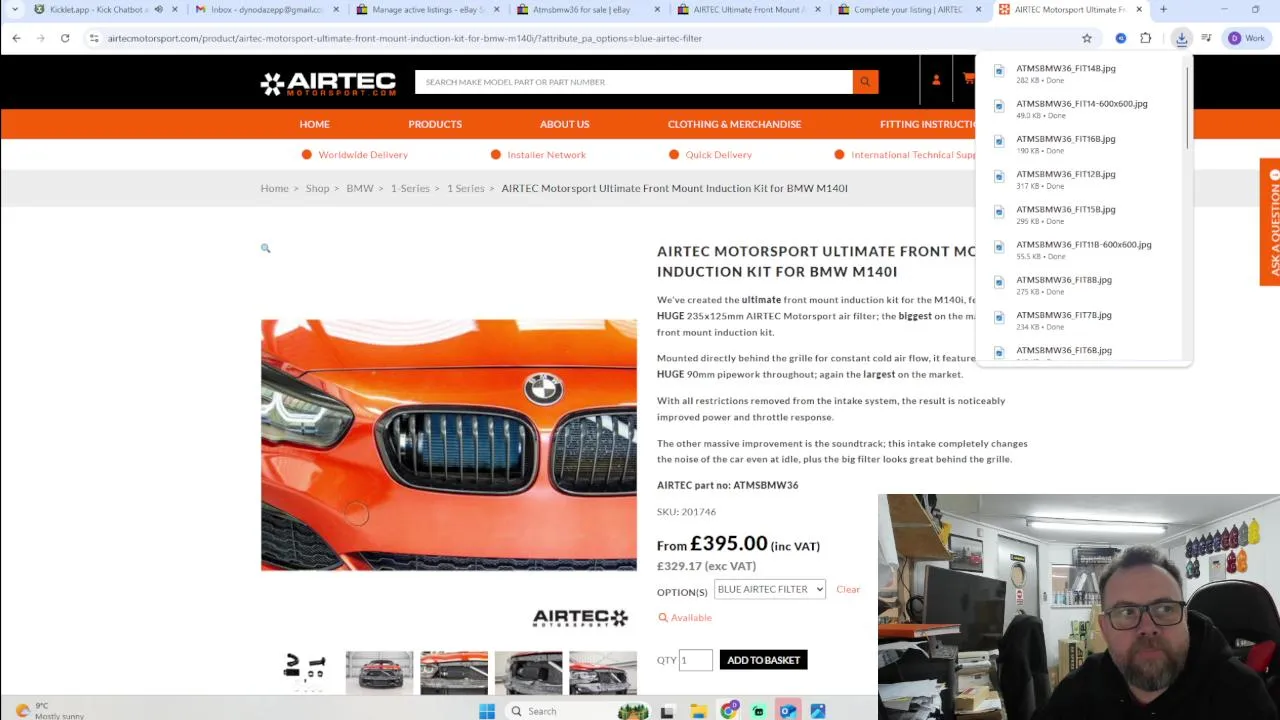Click the Clear option link

point(848,589)
